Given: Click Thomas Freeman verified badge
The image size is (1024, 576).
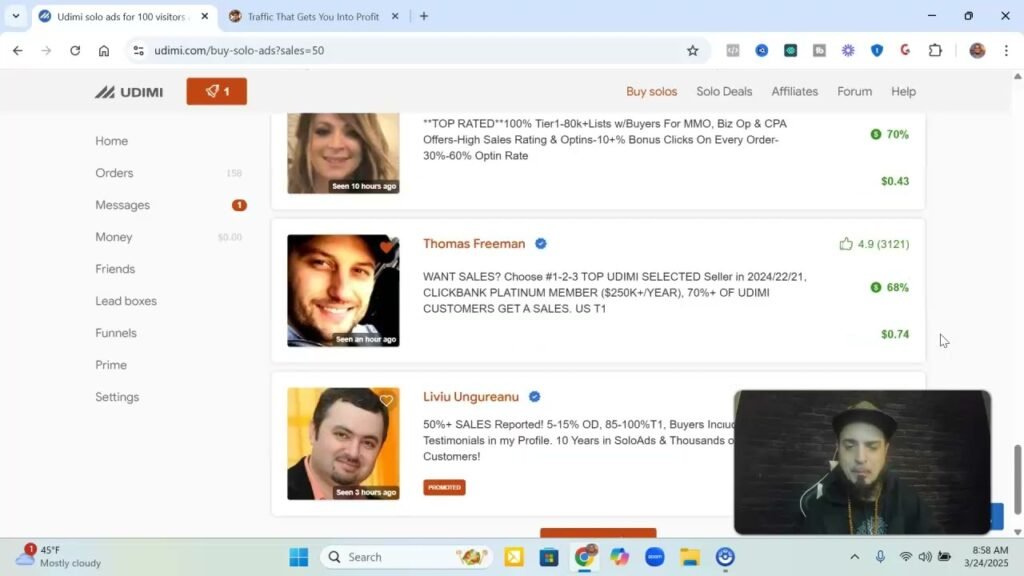Looking at the screenshot, I should tap(541, 244).
